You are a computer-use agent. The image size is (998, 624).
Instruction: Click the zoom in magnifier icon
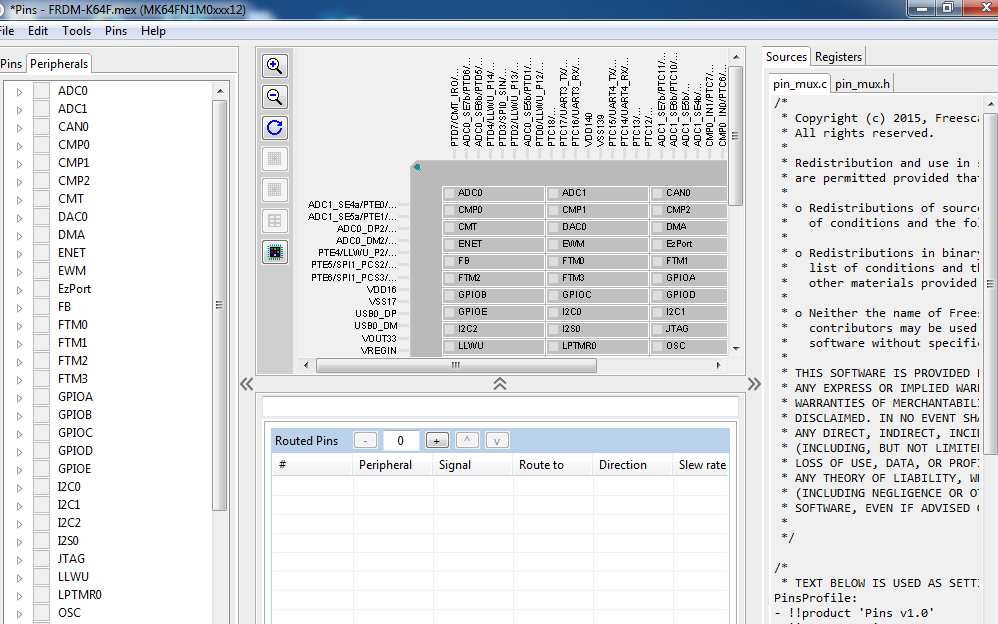[275, 66]
